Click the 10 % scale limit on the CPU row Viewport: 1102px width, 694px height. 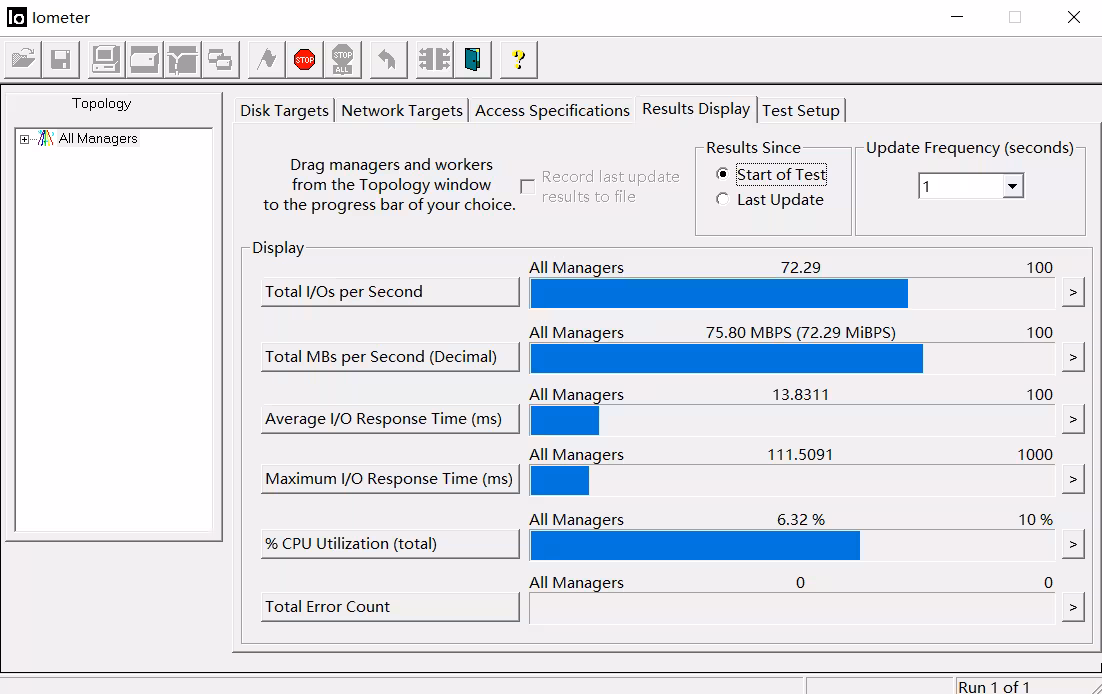1035,520
